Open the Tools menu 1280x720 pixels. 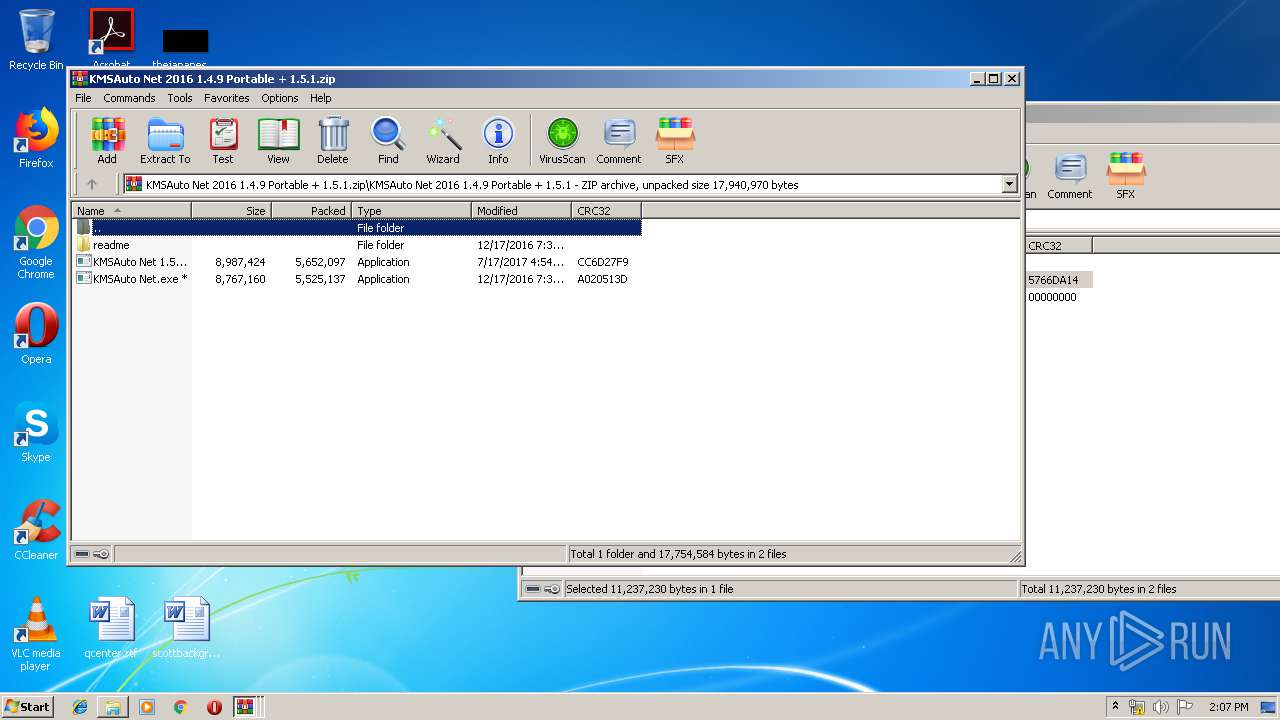180,98
